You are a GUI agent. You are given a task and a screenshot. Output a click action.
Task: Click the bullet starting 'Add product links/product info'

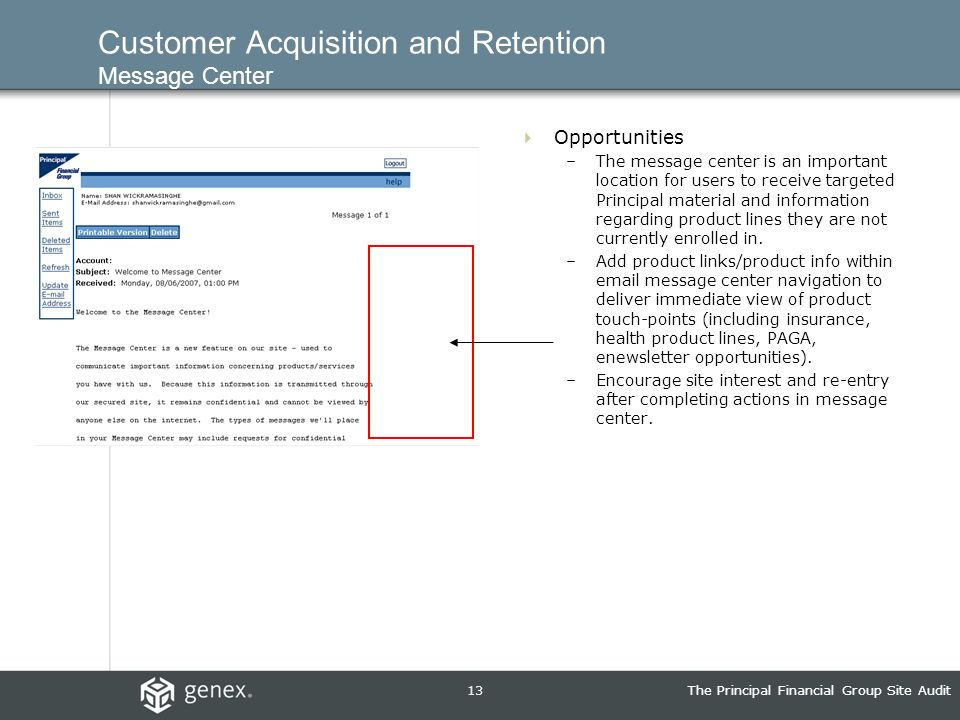coord(744,309)
